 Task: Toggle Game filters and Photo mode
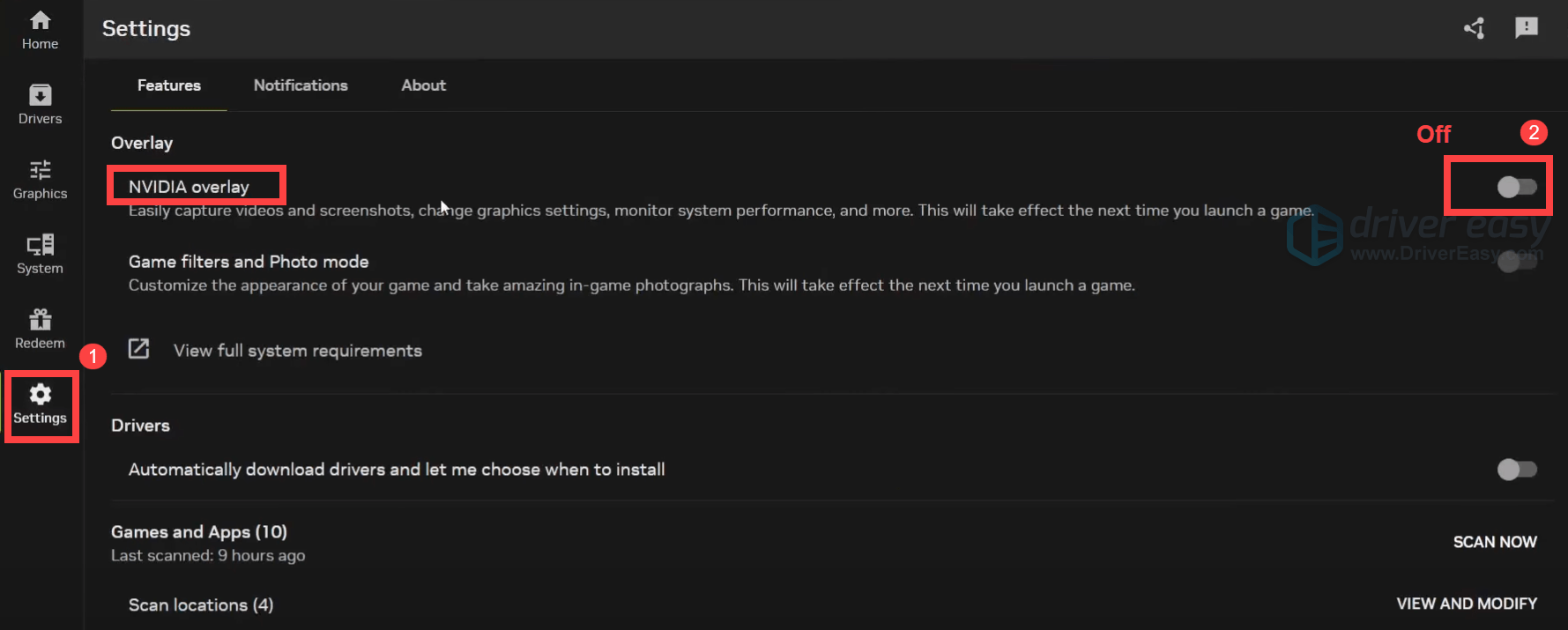[x=1517, y=261]
